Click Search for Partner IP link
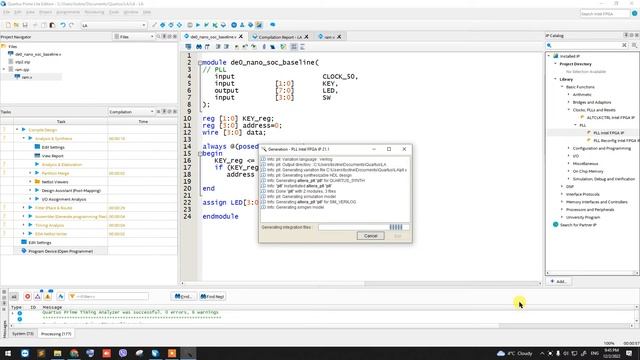 pos(578,225)
